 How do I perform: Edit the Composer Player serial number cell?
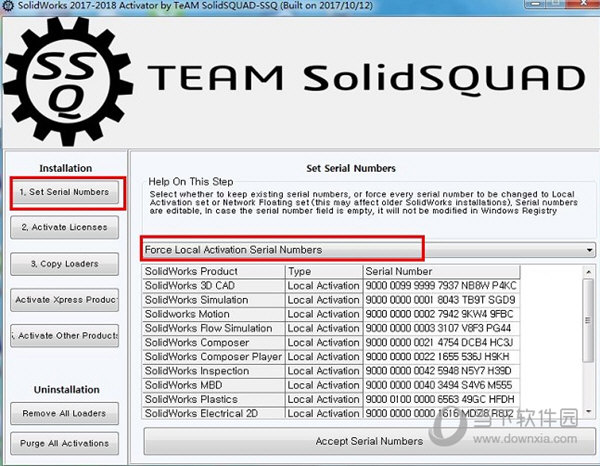(x=441, y=357)
